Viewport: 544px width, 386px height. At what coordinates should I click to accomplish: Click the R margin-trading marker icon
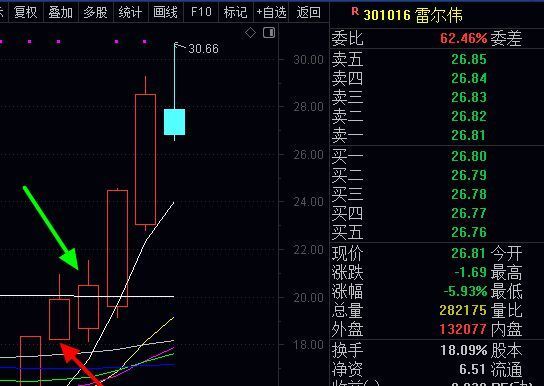click(x=355, y=11)
